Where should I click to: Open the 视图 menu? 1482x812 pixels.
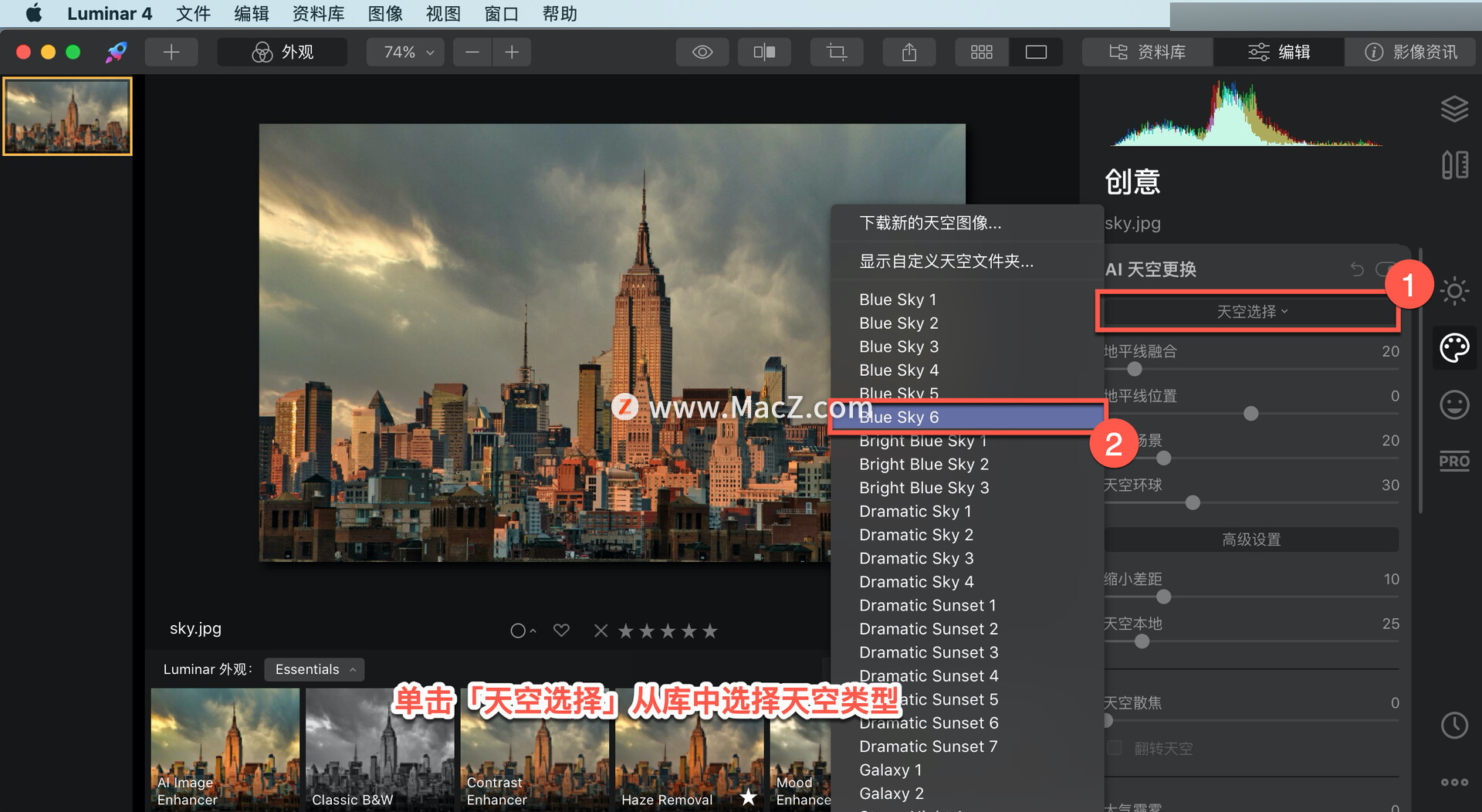click(443, 13)
